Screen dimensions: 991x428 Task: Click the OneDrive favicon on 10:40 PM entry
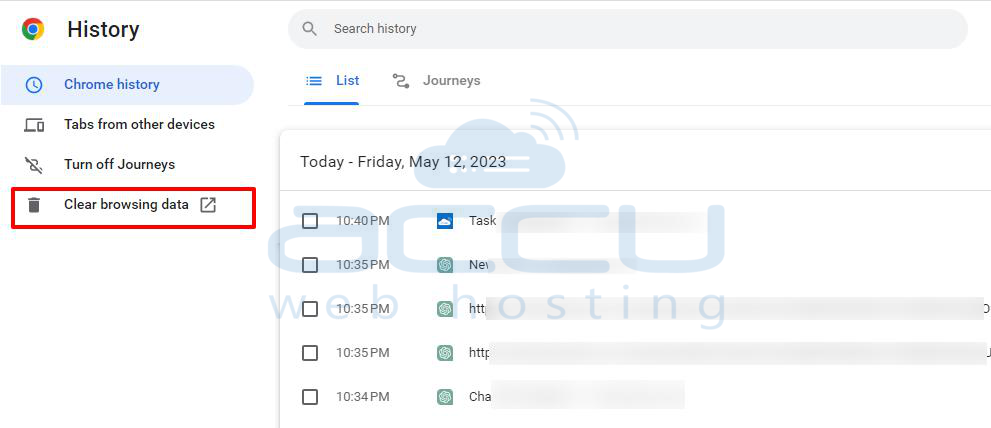click(x=445, y=221)
